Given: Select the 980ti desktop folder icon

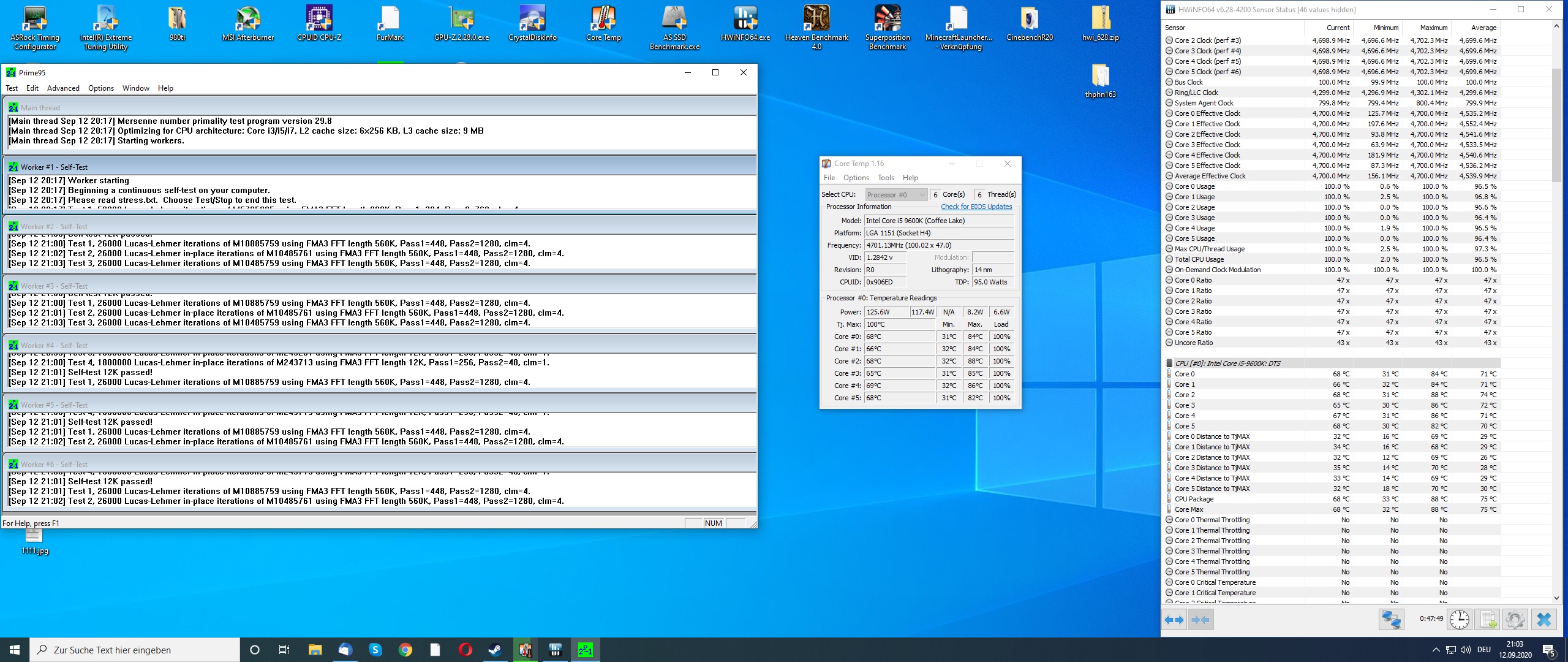Looking at the screenshot, I should click(x=177, y=25).
